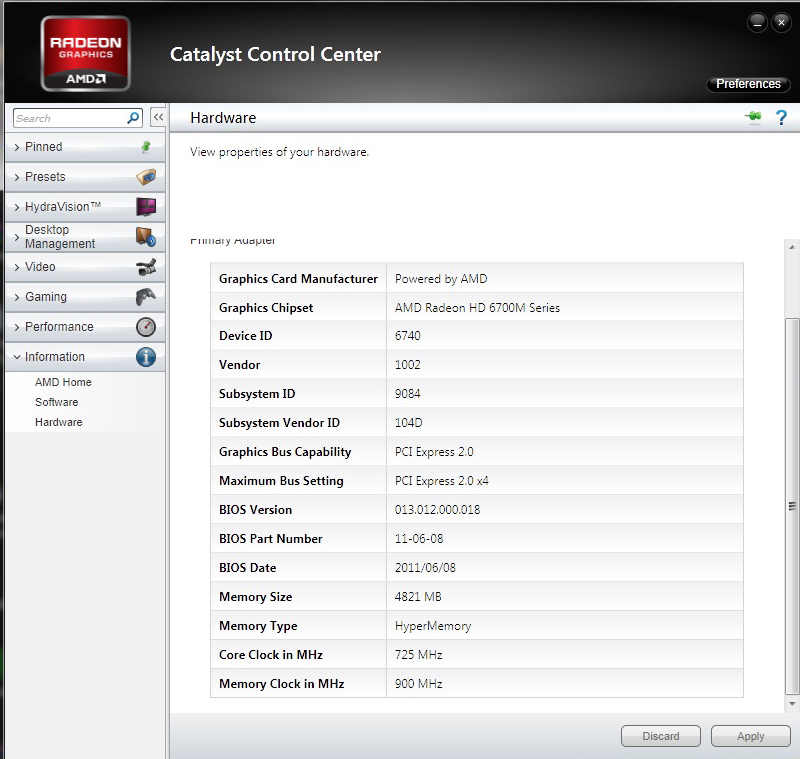Image resolution: width=800 pixels, height=759 pixels.
Task: Select Hardware in the sidebar
Action: point(59,422)
